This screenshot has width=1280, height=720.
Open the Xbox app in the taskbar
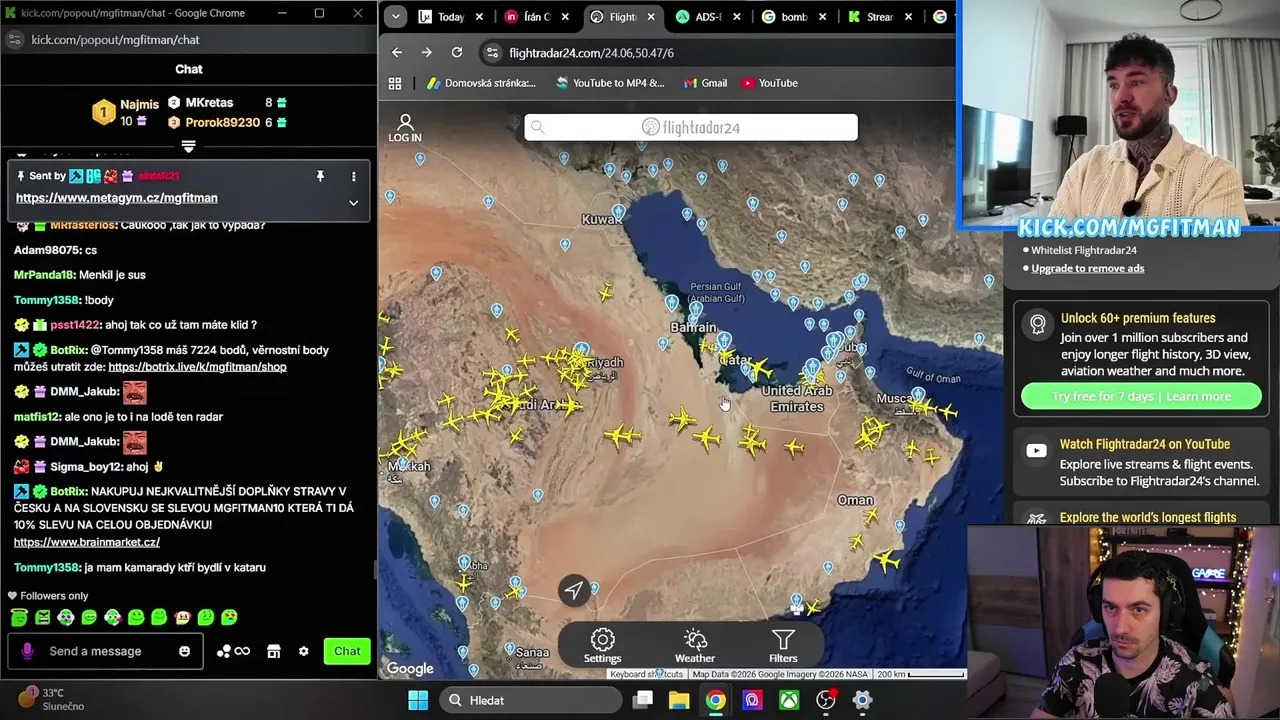point(789,700)
